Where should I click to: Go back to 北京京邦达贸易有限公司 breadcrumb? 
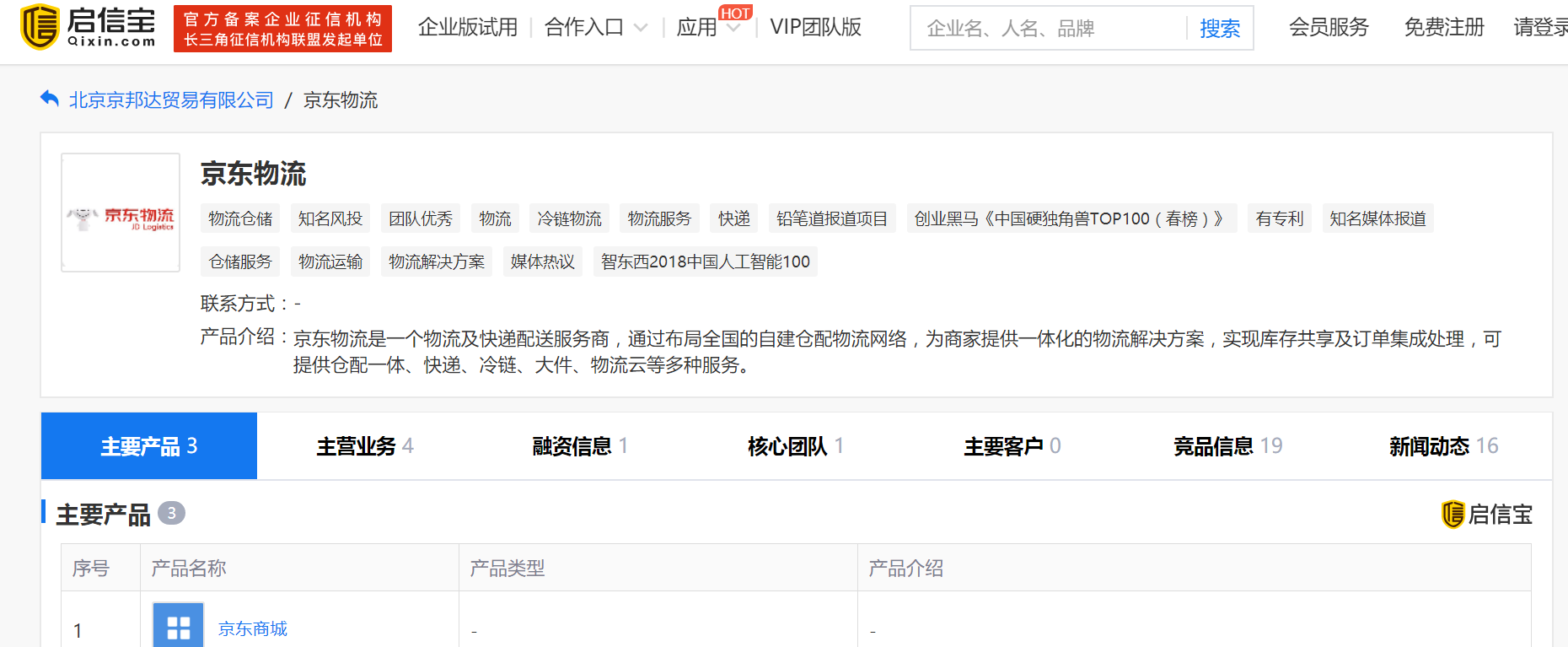[171, 100]
